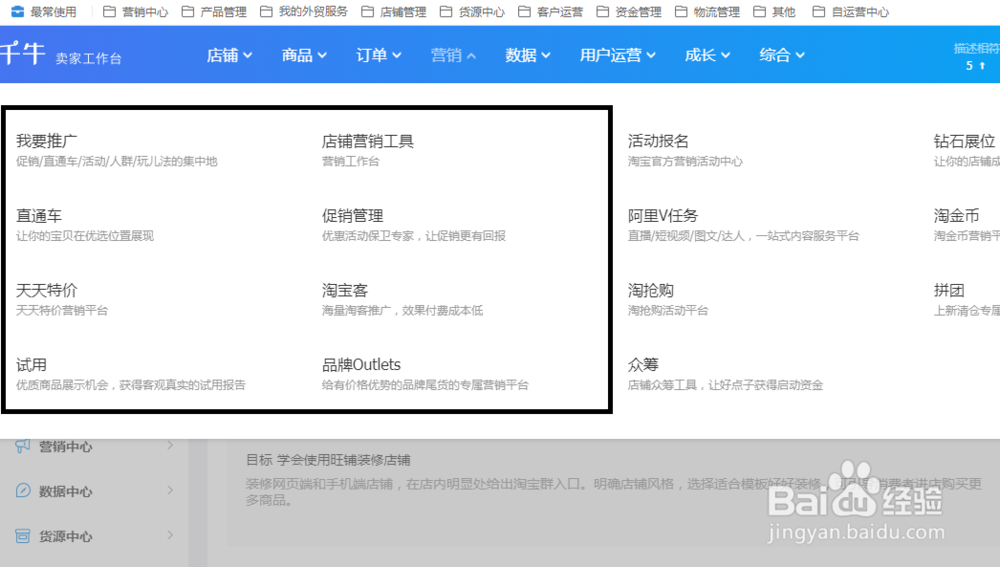1000x567 pixels.
Task: Open 淘抢购 menu entry
Action: pos(651,290)
